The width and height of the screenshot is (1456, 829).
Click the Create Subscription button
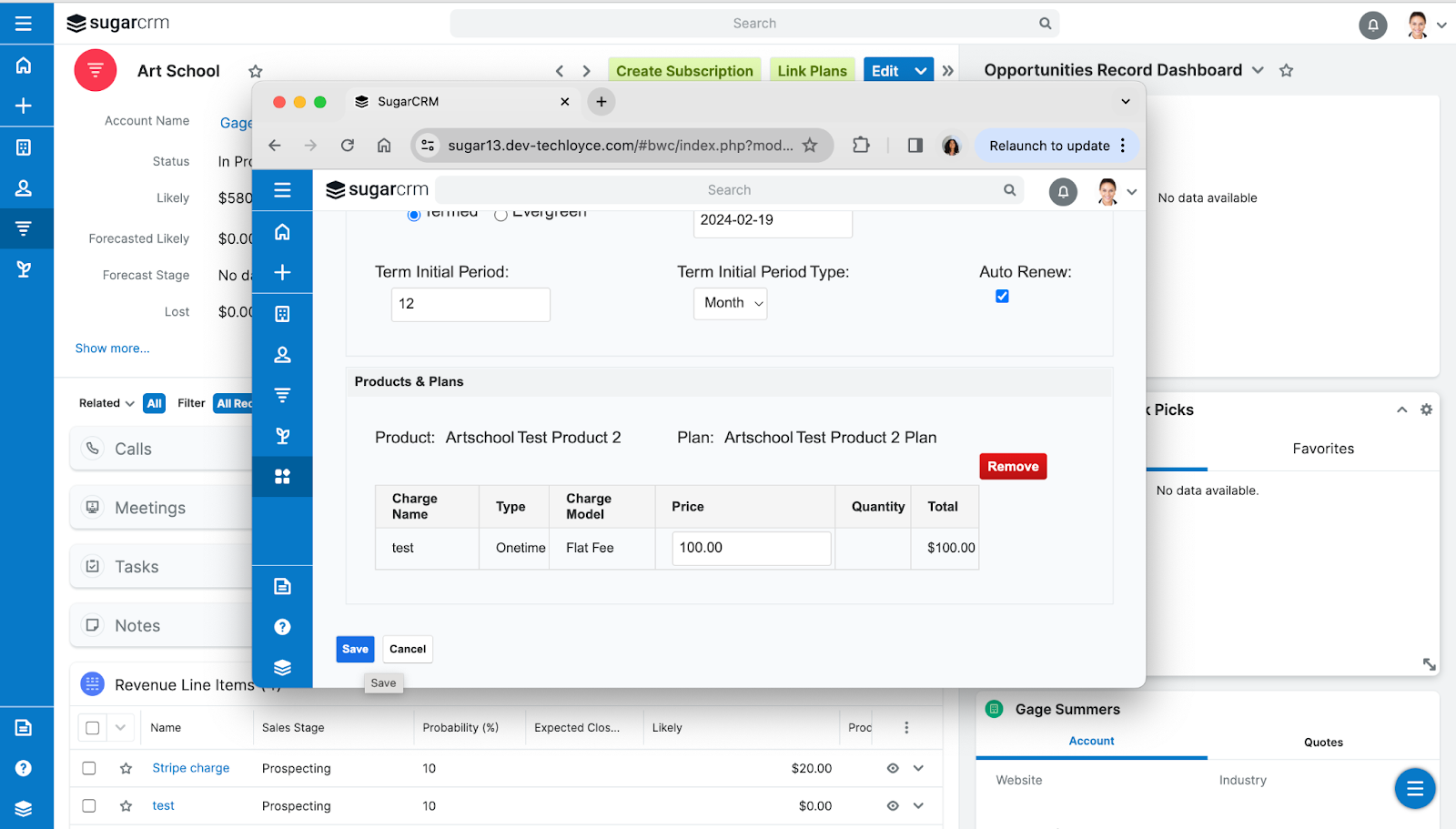pos(684,69)
